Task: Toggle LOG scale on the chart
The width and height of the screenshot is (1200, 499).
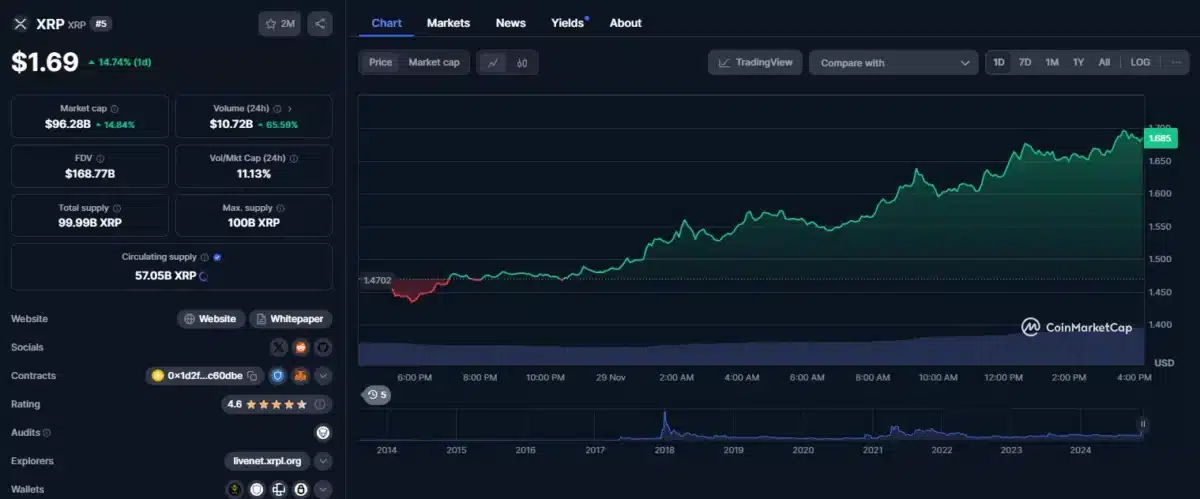Action: coord(1140,62)
